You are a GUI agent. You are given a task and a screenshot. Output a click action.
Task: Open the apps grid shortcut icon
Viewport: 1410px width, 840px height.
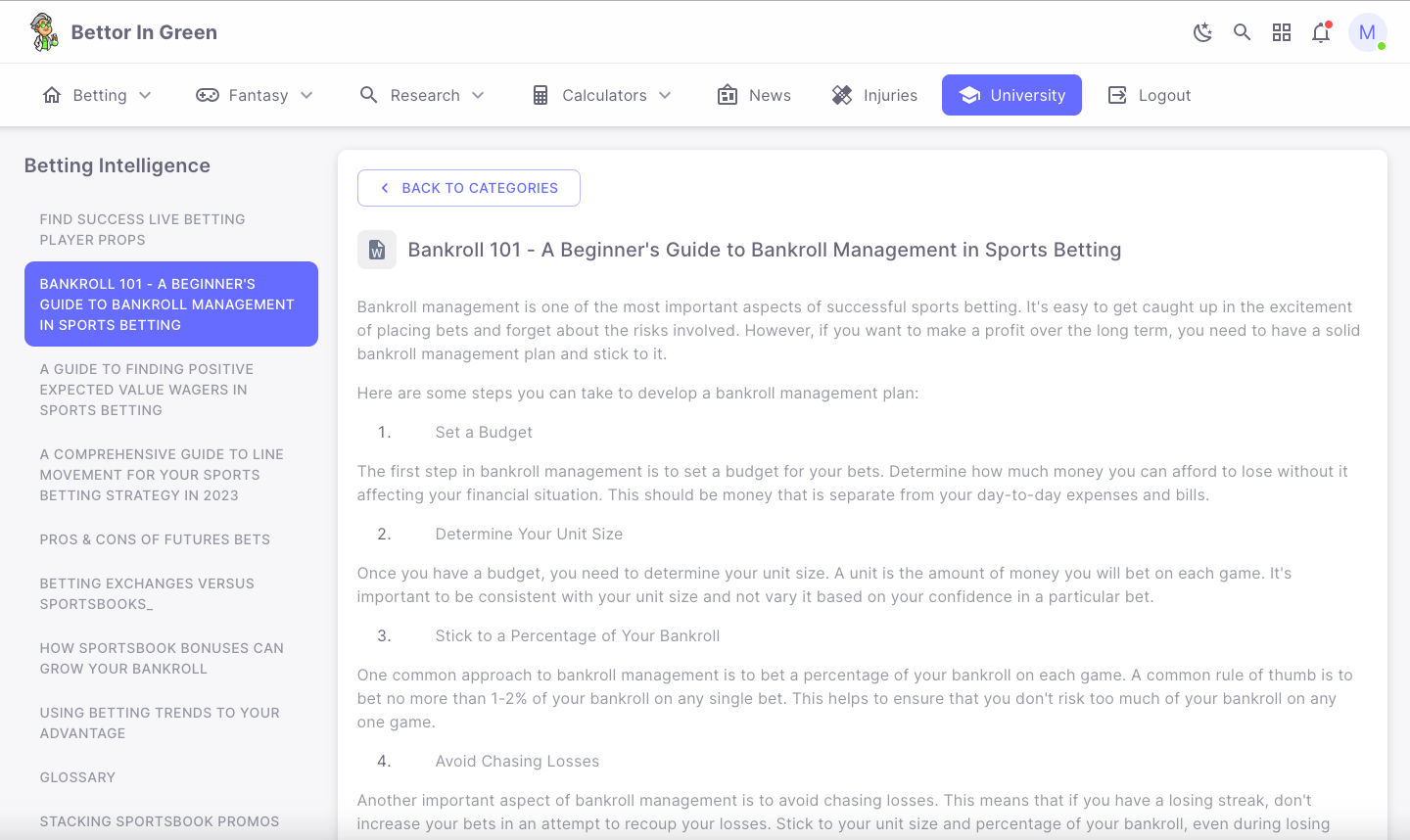[x=1282, y=32]
